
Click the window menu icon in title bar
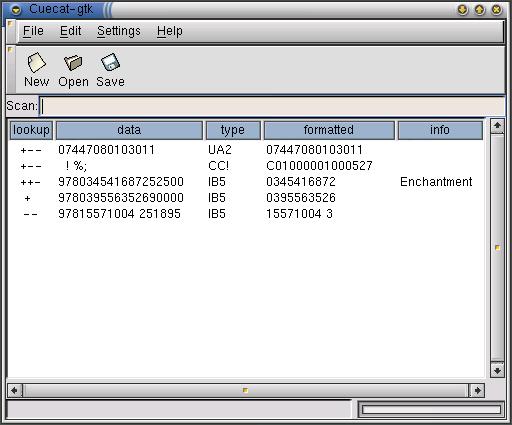click(x=16, y=10)
